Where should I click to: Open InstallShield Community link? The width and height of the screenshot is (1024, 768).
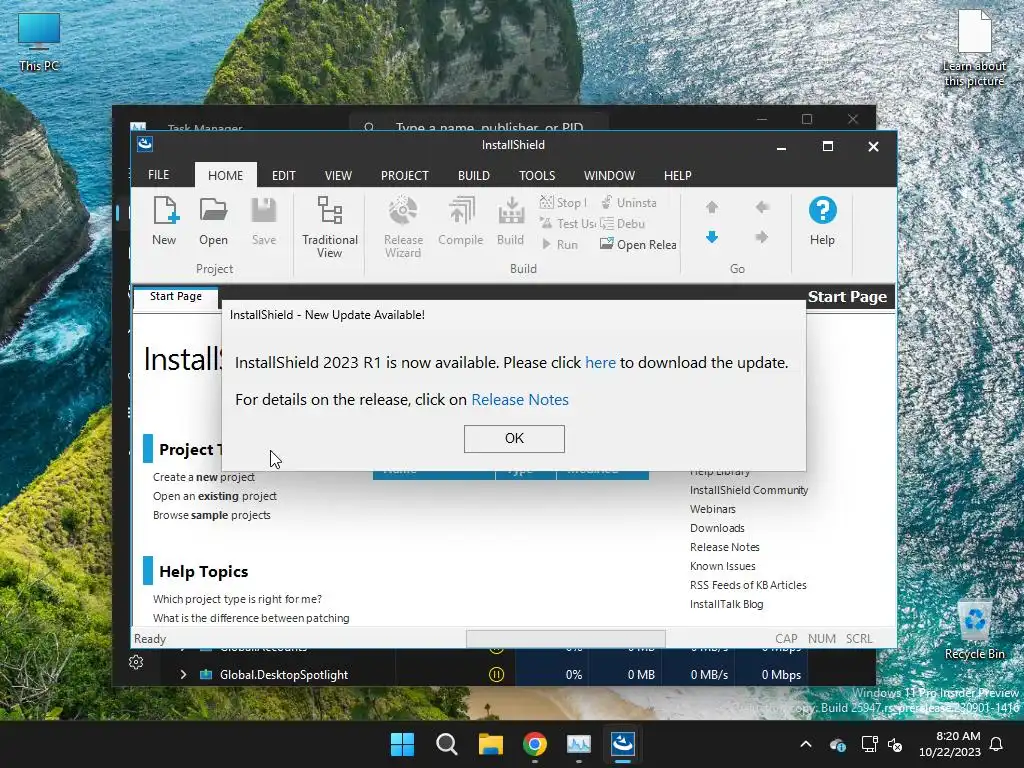pyautogui.click(x=749, y=490)
